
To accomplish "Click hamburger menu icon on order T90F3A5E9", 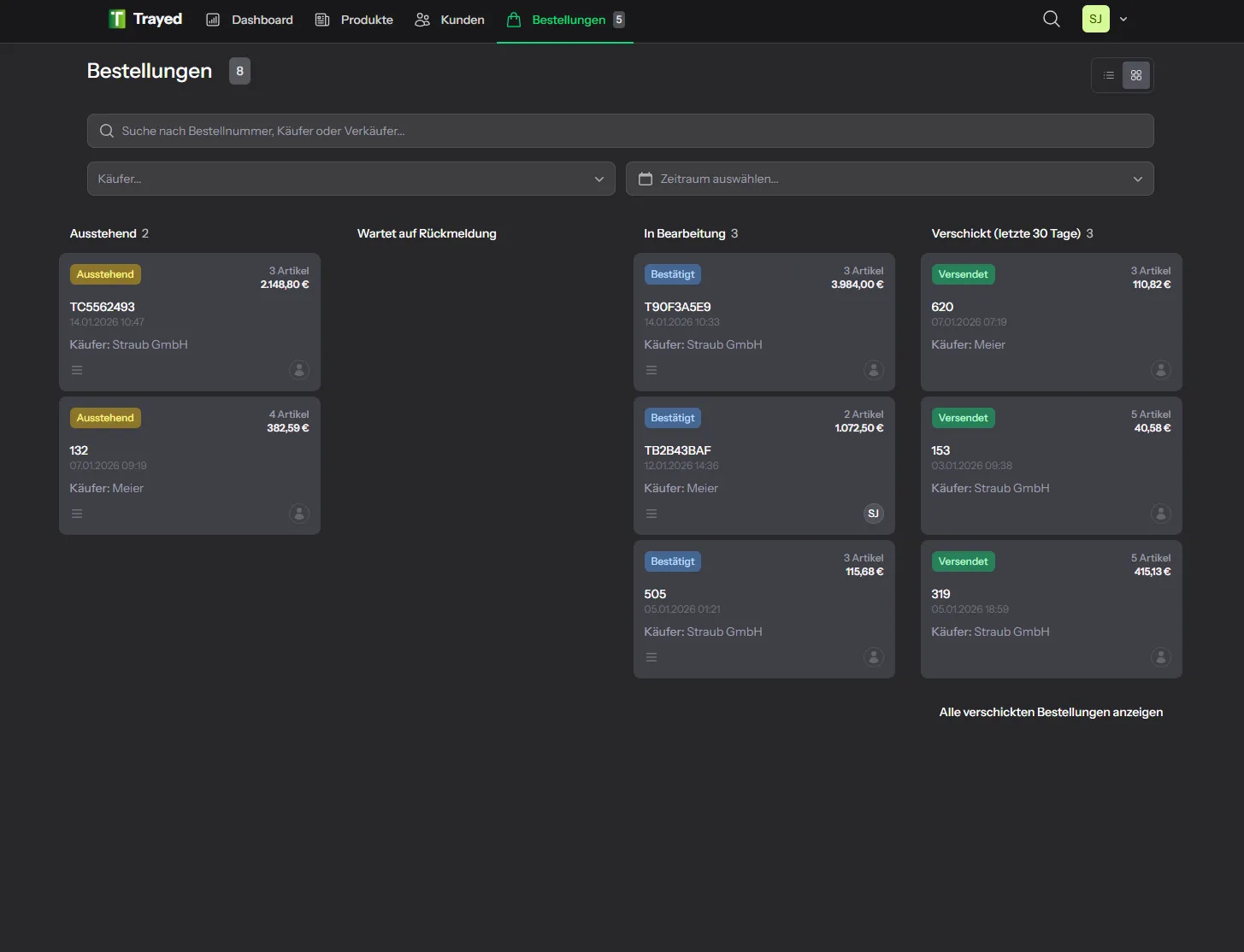I will pos(651,370).
